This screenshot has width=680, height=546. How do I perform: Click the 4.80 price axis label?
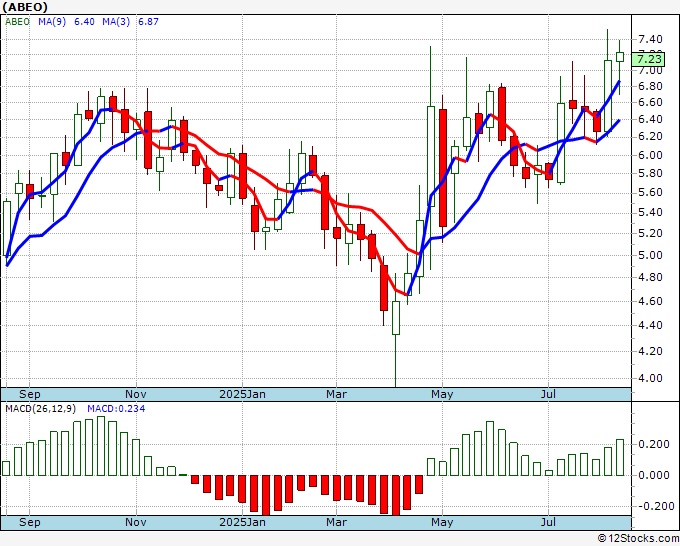click(650, 277)
